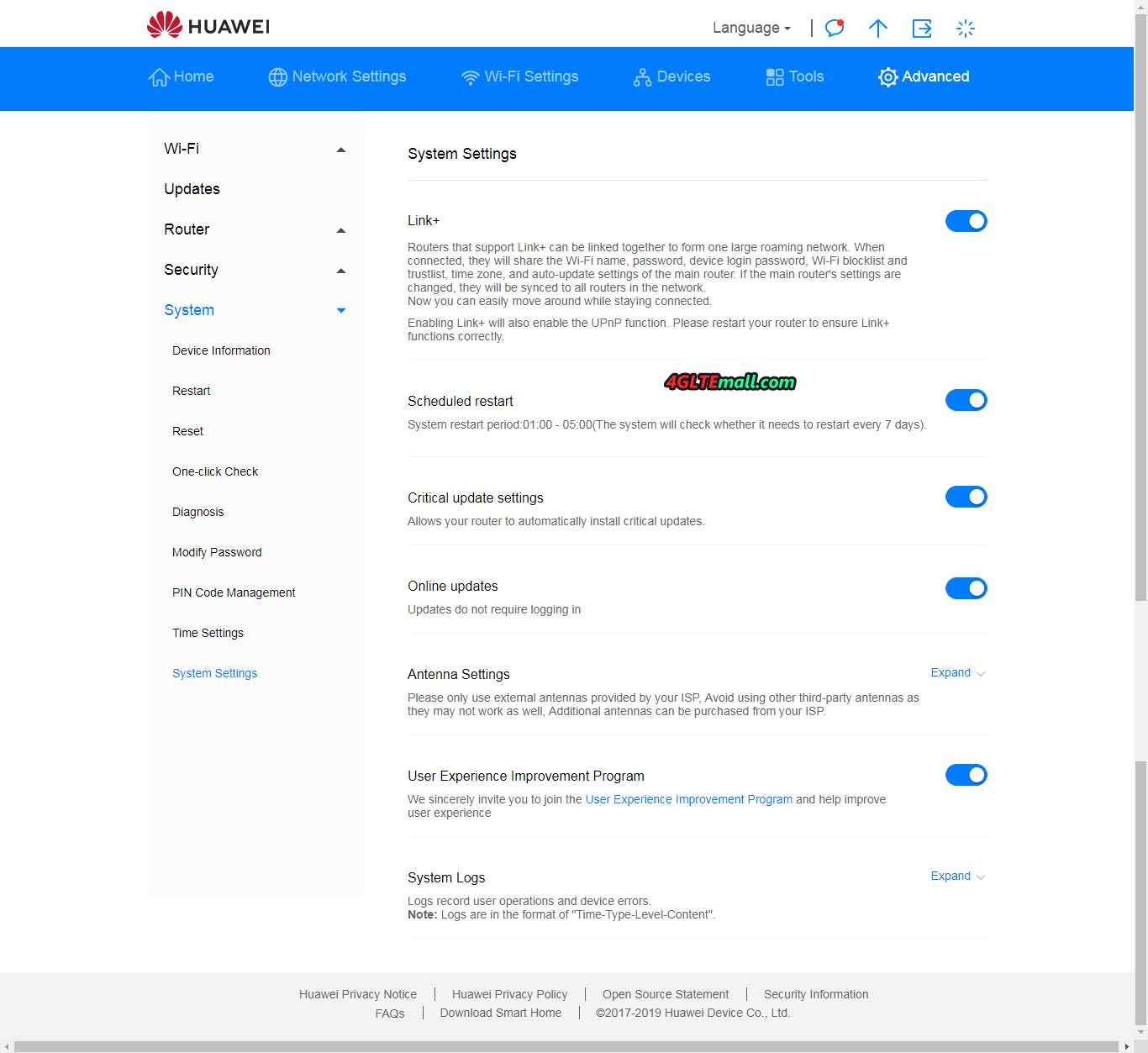Disable the Link+ toggle
Screen dimensions: 1148x1053
pyautogui.click(x=966, y=221)
